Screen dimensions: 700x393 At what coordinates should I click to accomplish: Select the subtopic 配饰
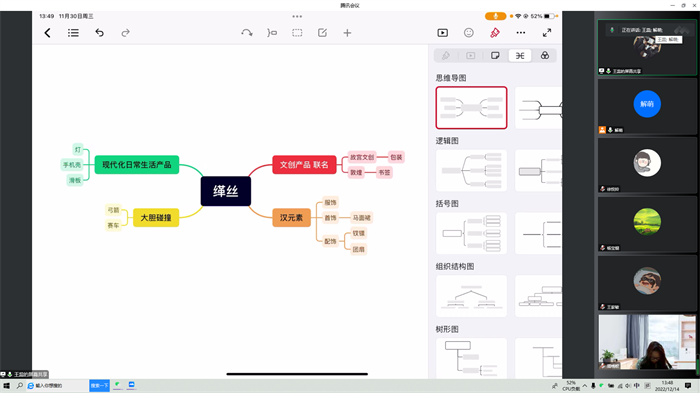[x=330, y=242]
